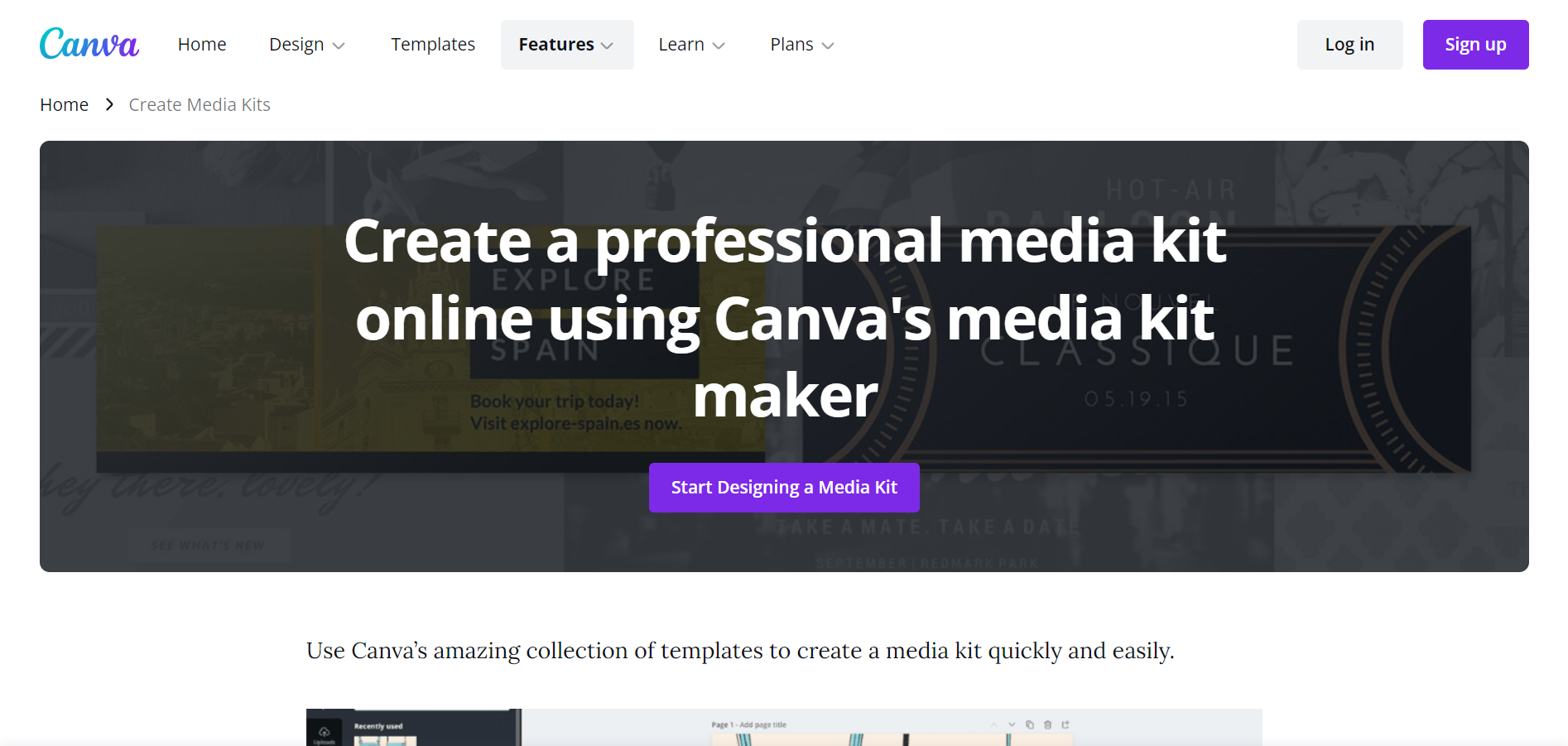This screenshot has height=746, width=1568.
Task: Click Start Designing a Media Kit
Action: pos(783,488)
